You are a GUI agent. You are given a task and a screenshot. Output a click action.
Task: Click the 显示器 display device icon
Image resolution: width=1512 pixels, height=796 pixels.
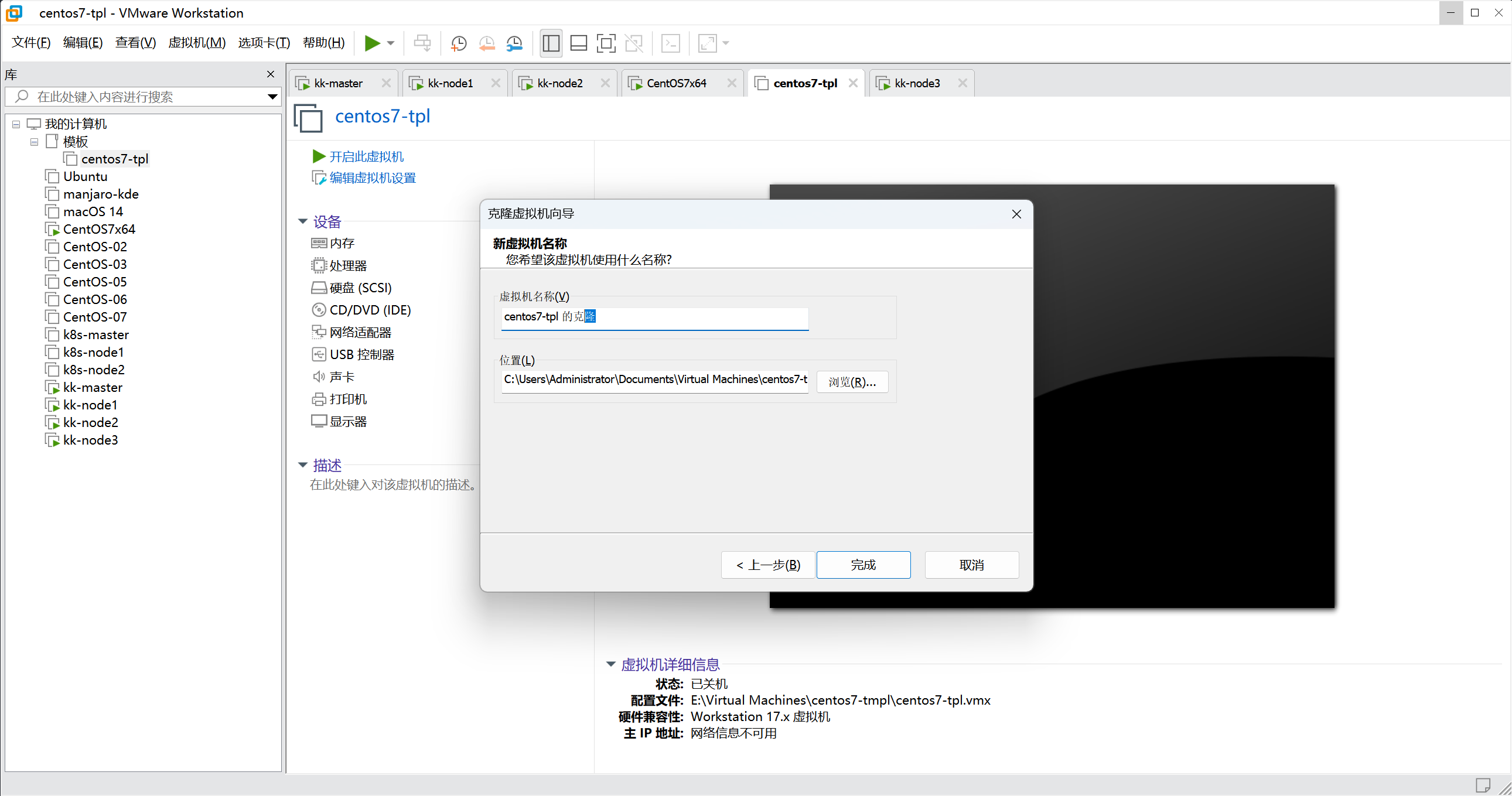click(319, 422)
